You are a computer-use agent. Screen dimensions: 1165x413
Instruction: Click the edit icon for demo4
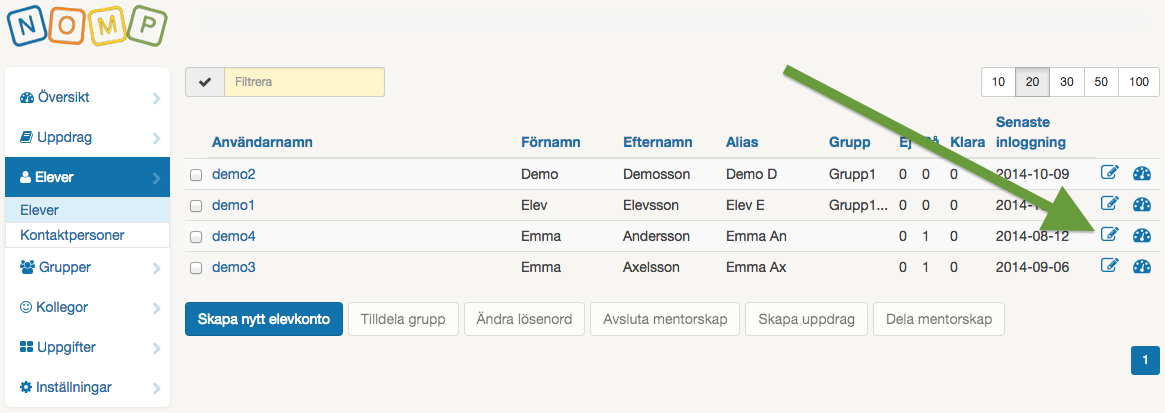pos(1109,236)
